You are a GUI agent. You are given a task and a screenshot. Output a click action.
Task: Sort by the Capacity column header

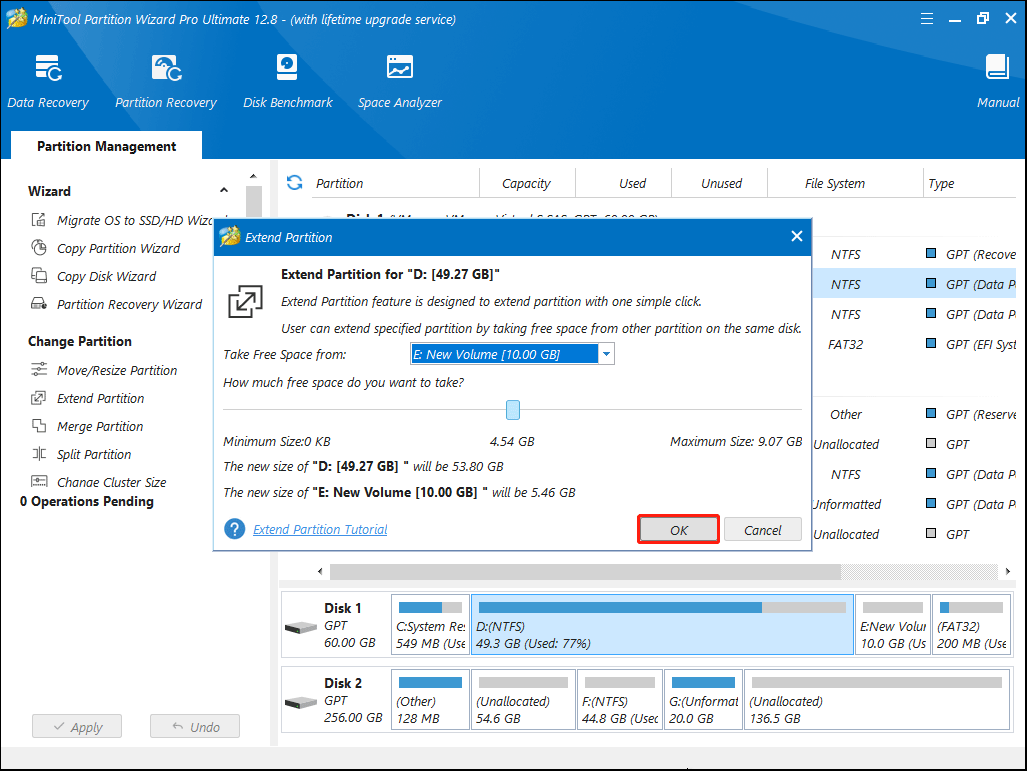526,183
